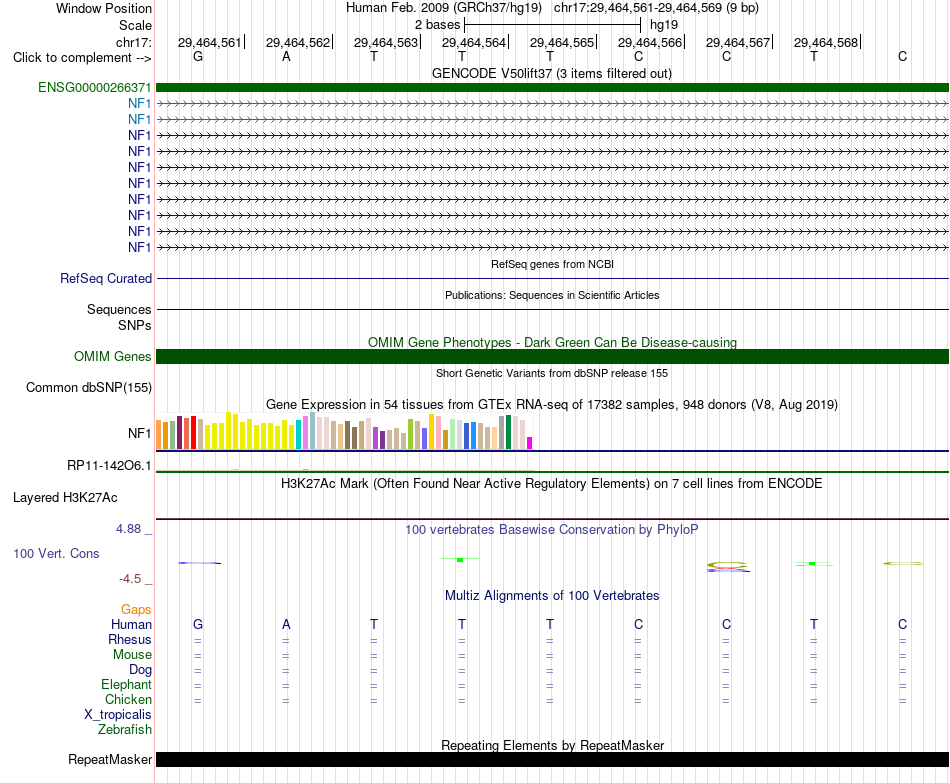Click the ENSG00000266371 track label

(95, 87)
